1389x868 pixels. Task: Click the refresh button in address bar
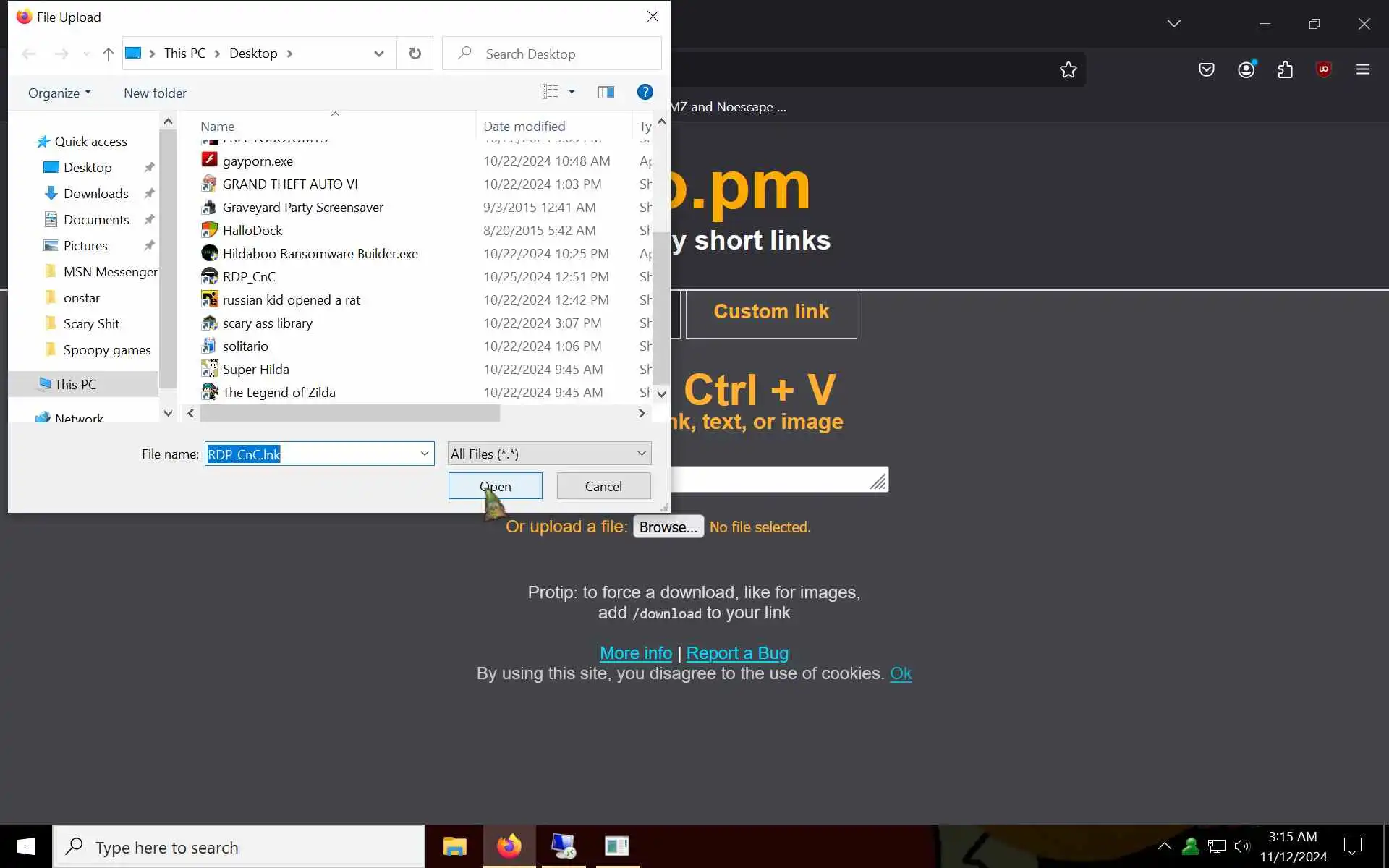coord(415,54)
